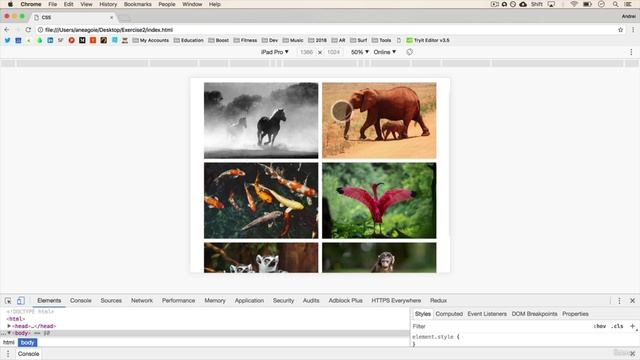640x360 pixels.
Task: Click the zebra photo thumbnail
Action: 261,120
